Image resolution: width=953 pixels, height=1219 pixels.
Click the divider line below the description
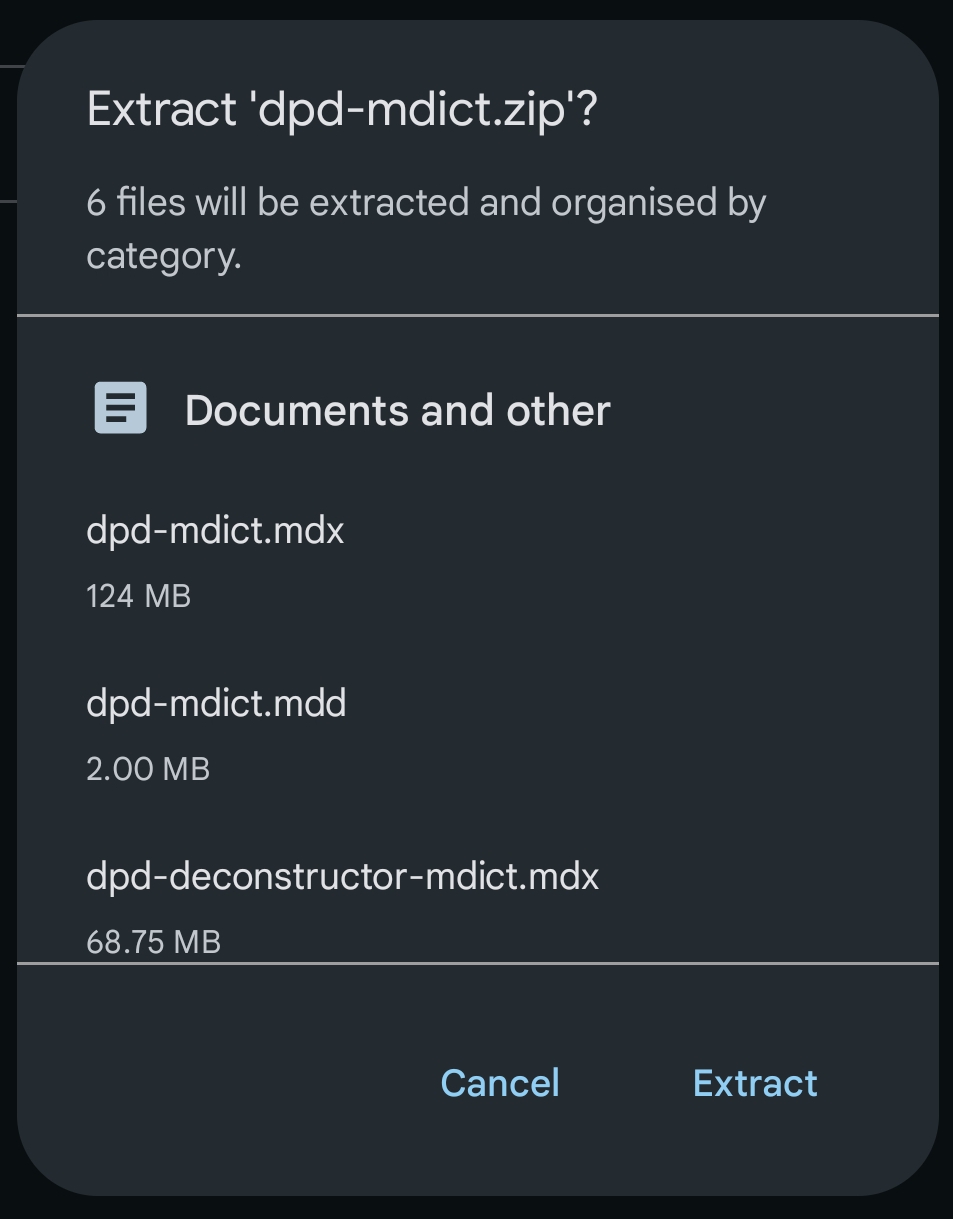tap(477, 315)
